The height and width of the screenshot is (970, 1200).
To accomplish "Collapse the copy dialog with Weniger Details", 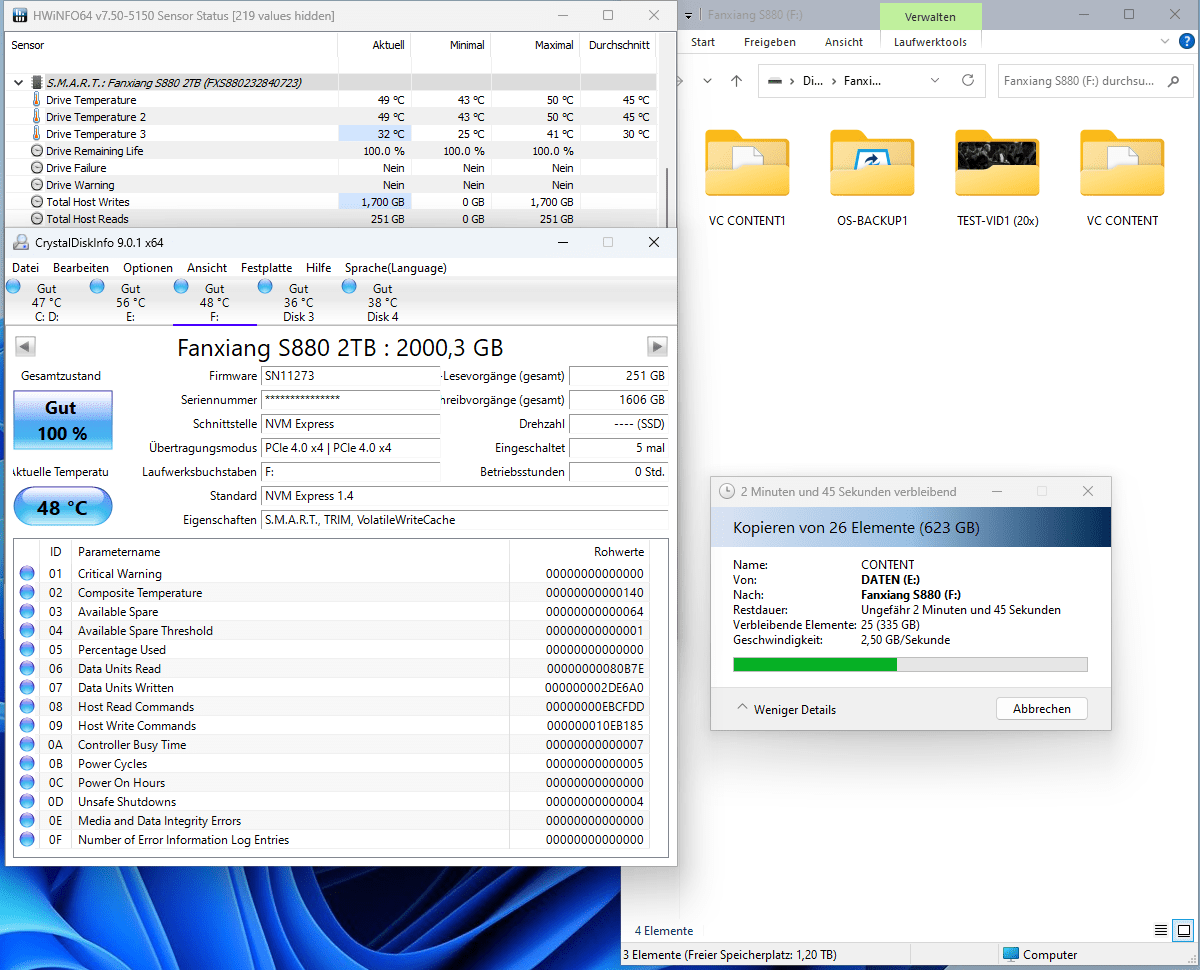I will (x=786, y=709).
